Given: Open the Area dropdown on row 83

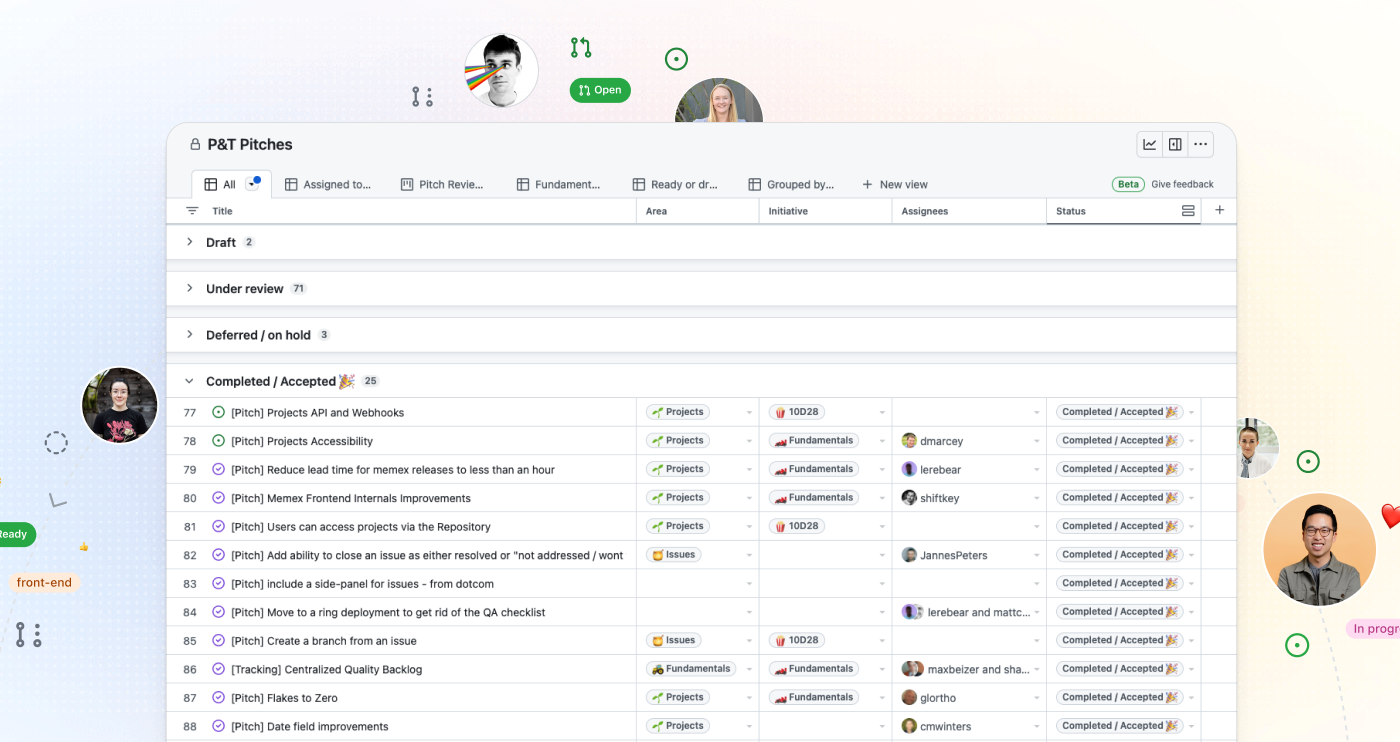Looking at the screenshot, I should 748,583.
